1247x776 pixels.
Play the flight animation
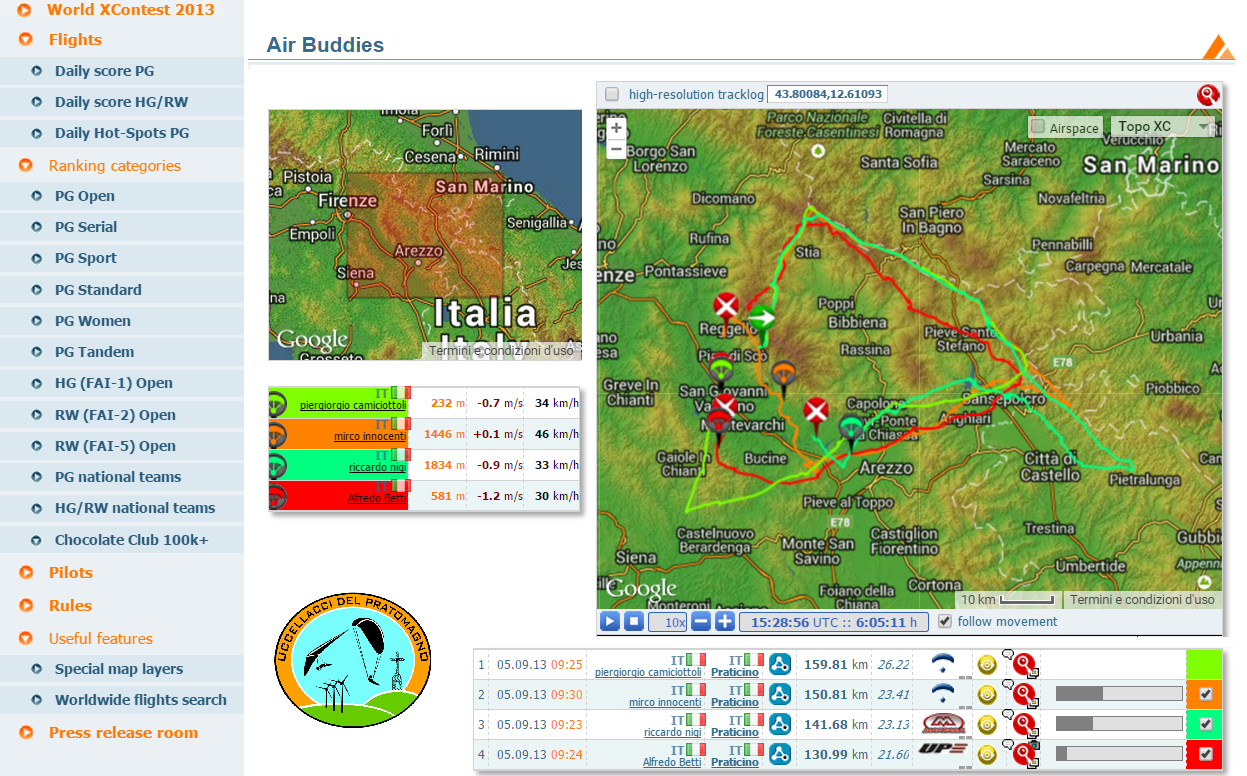click(x=610, y=622)
